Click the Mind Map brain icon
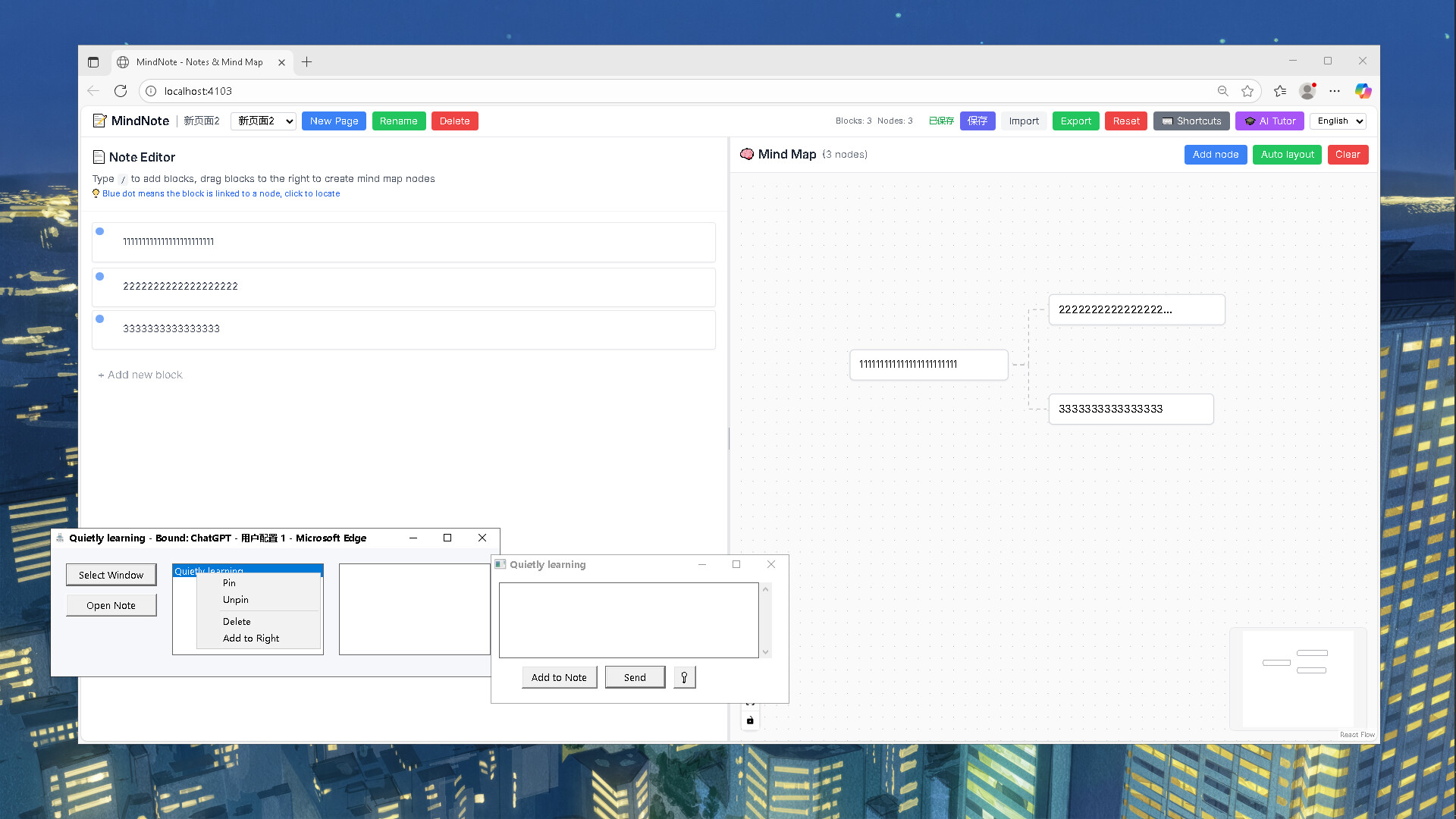The width and height of the screenshot is (1456, 819). (747, 154)
